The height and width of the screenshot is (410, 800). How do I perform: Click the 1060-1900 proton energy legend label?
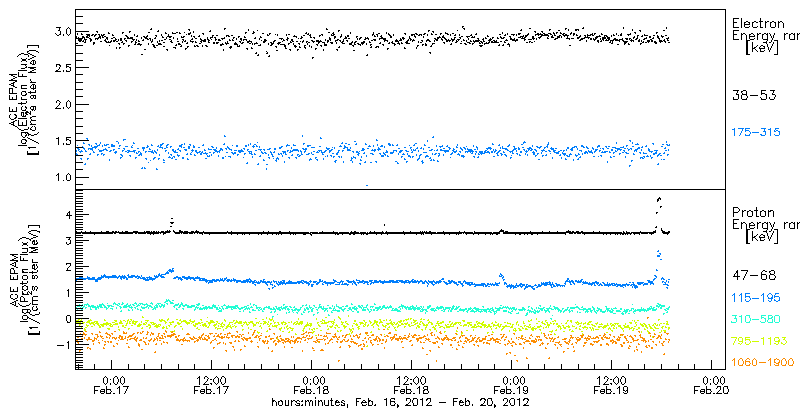tap(763, 363)
